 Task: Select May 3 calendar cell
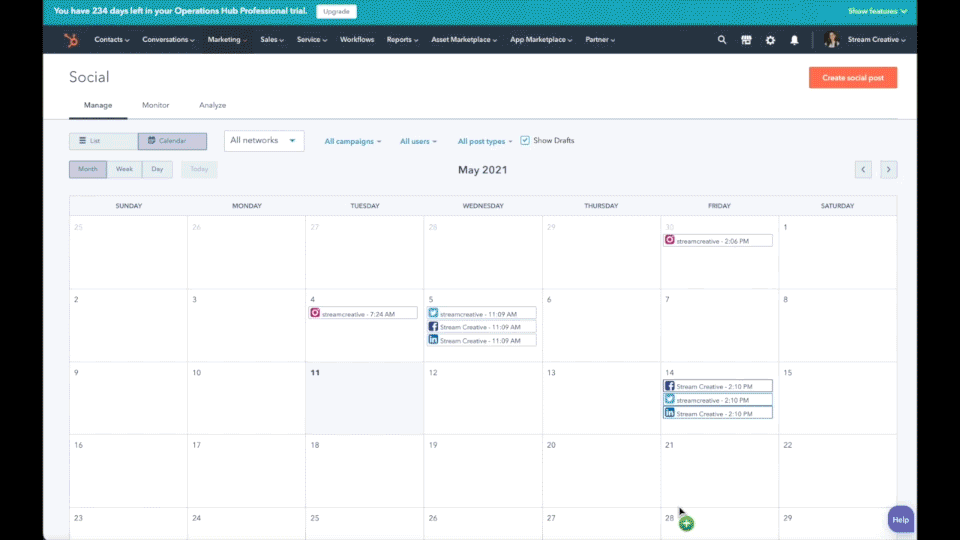point(246,326)
